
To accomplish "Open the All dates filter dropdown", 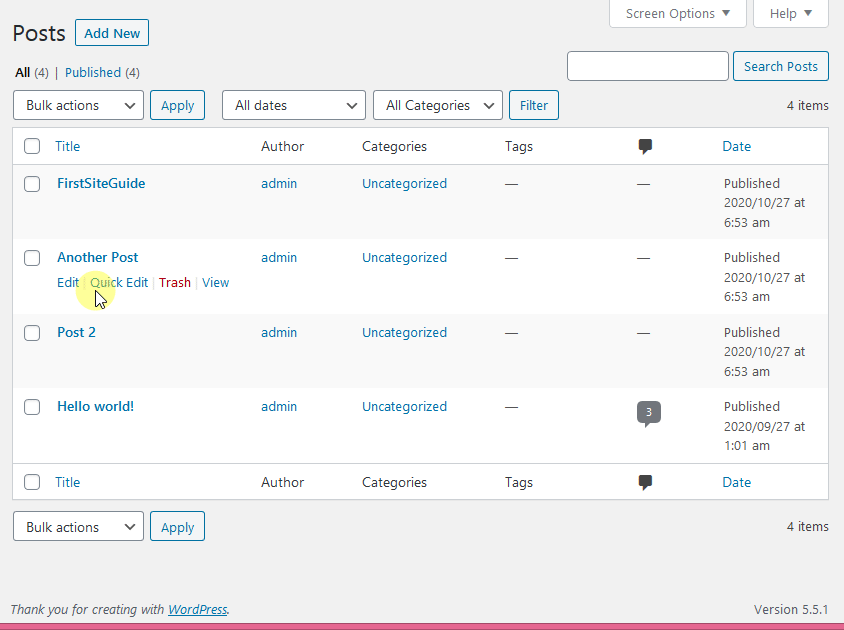I will [x=293, y=105].
